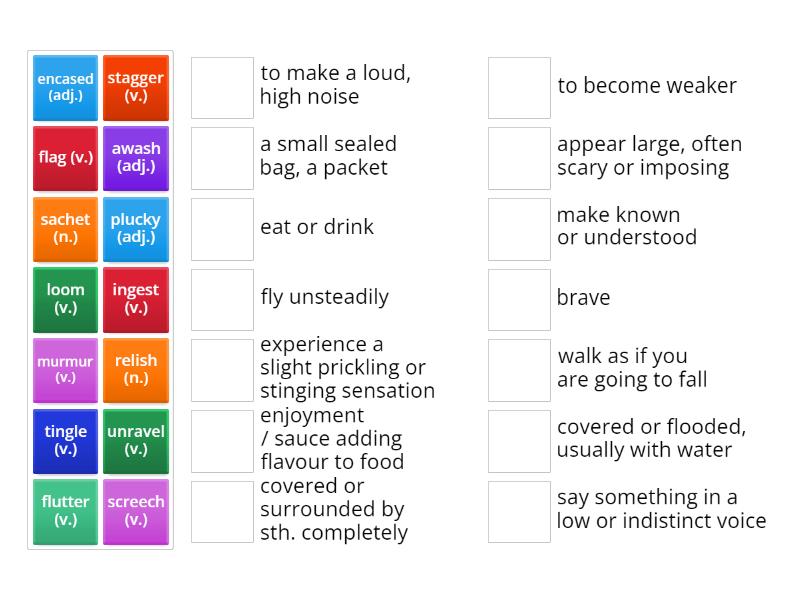Click answer slot beside 'to become weaker'
The image size is (800, 600).
(519, 88)
